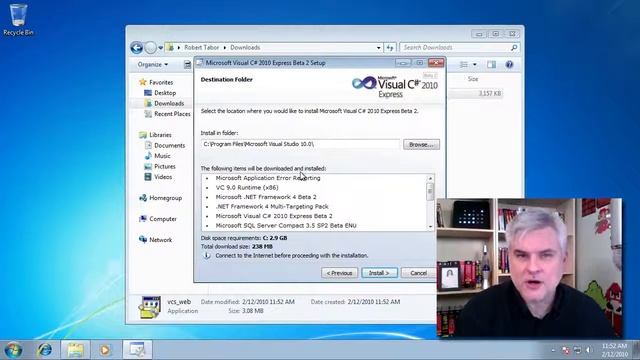Viewport: 640px width, 360px height.
Task: Open the recent locations dropdown arrow
Action: tap(160, 48)
